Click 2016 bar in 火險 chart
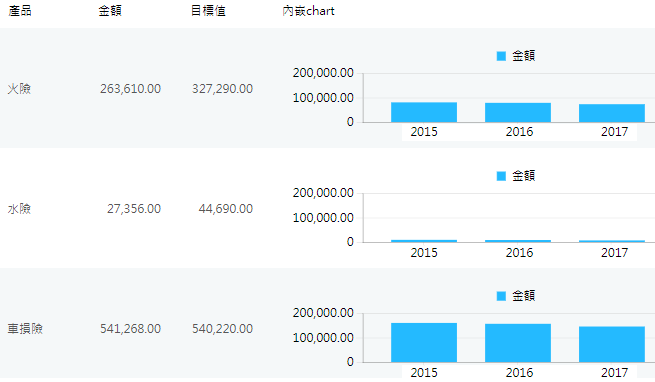 point(518,112)
